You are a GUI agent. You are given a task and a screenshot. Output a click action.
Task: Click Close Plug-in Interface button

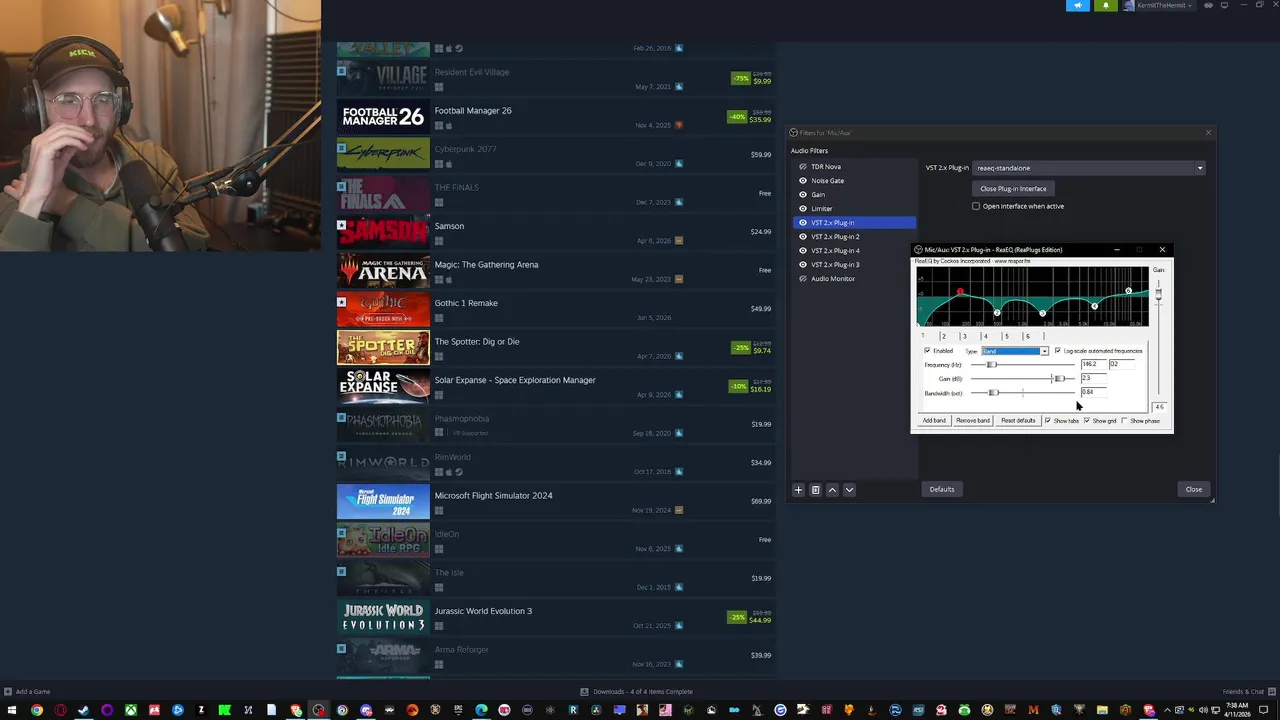pos(1013,189)
